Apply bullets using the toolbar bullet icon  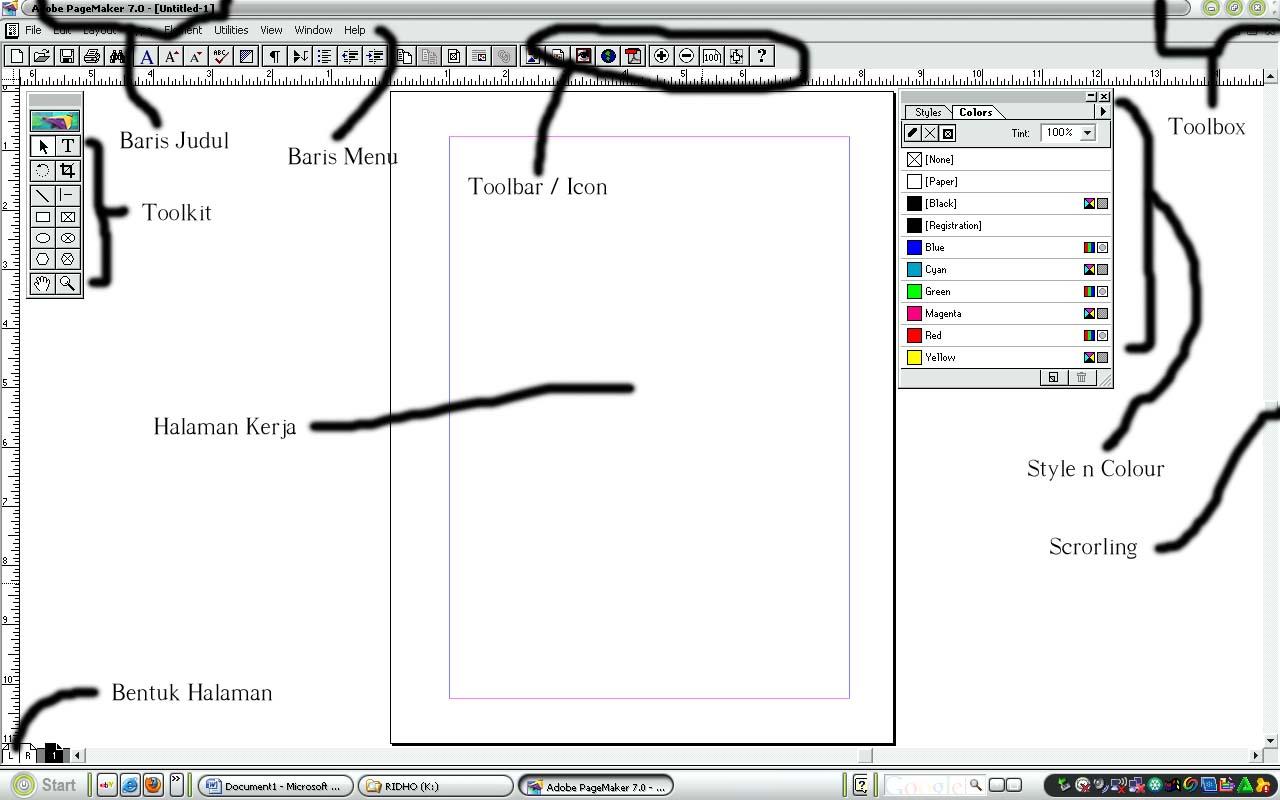coord(324,56)
